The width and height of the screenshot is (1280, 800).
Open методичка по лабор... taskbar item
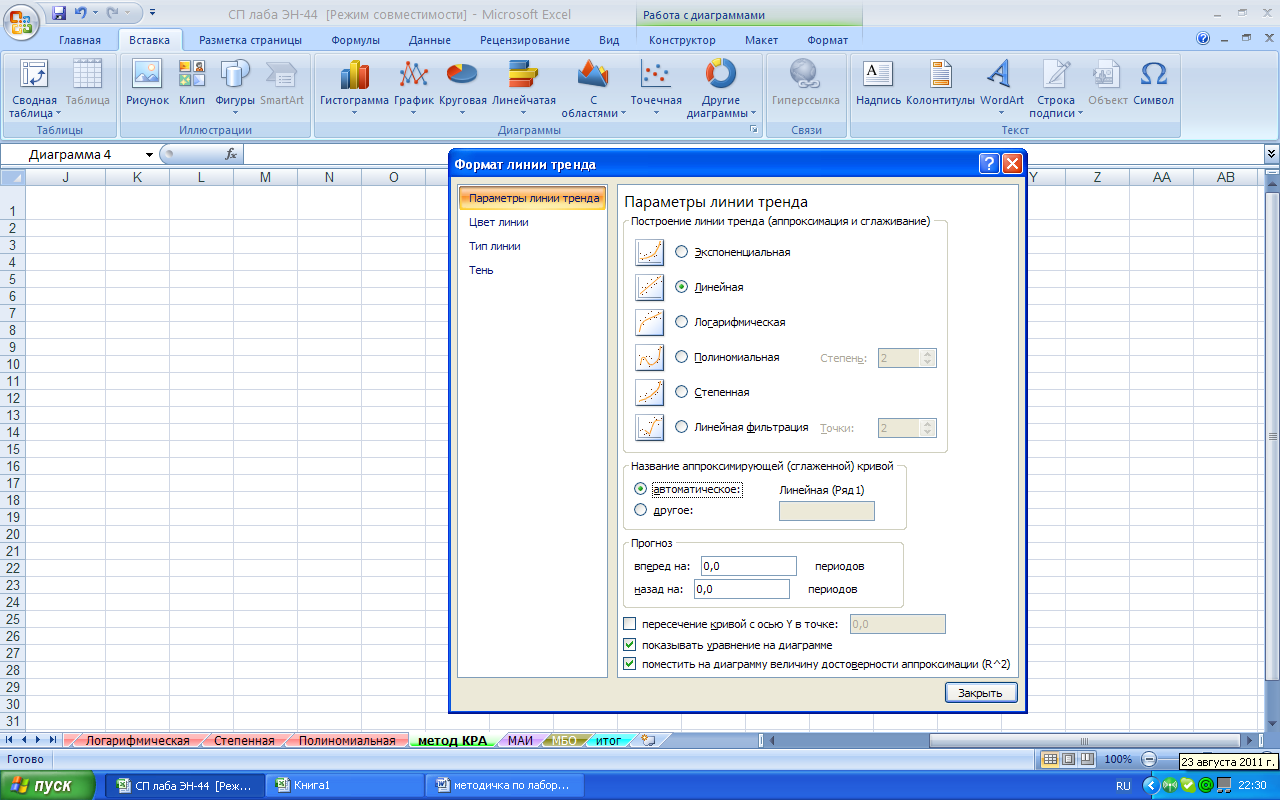(x=505, y=785)
